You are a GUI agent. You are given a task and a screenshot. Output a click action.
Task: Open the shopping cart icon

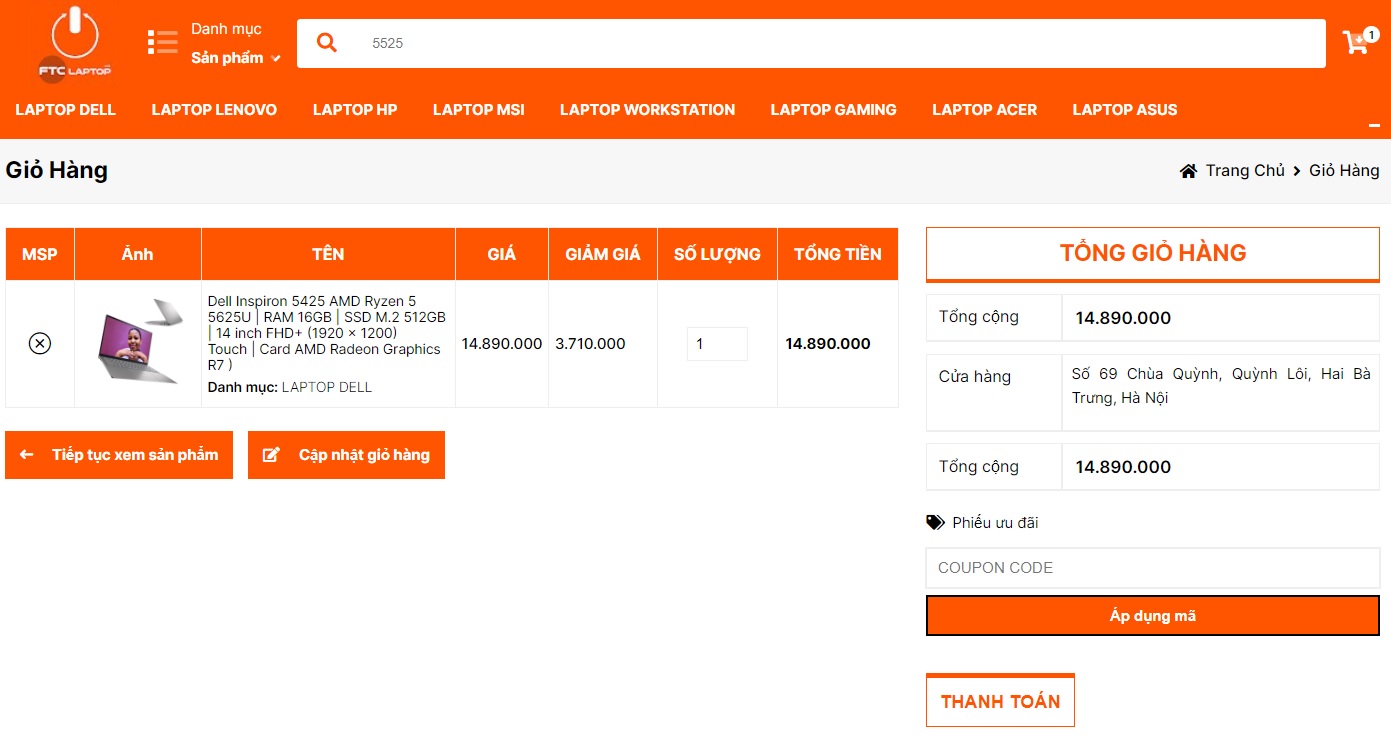(x=1356, y=43)
